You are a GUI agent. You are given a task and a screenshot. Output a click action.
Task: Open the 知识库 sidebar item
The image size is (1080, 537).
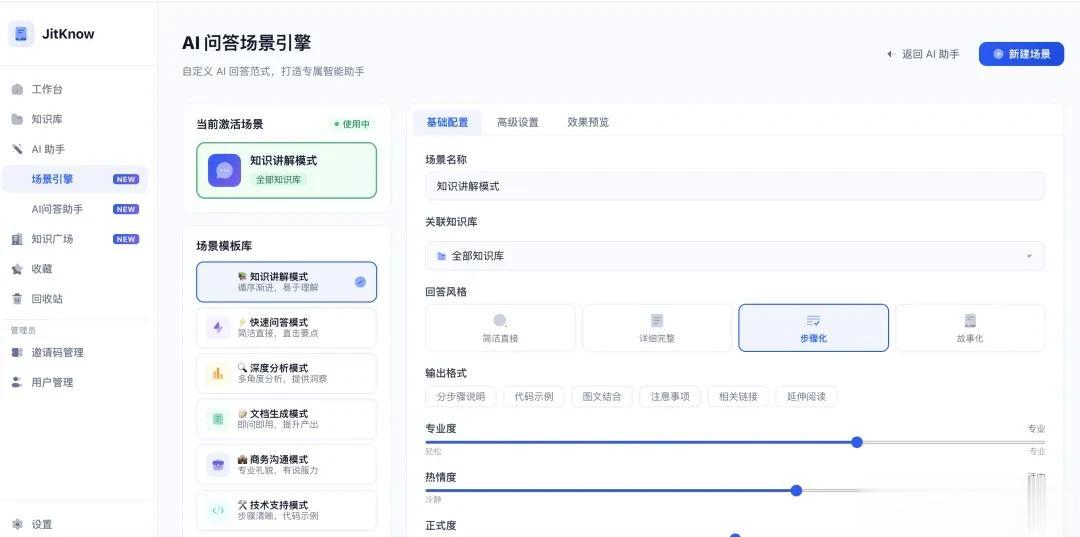pyautogui.click(x=46, y=119)
